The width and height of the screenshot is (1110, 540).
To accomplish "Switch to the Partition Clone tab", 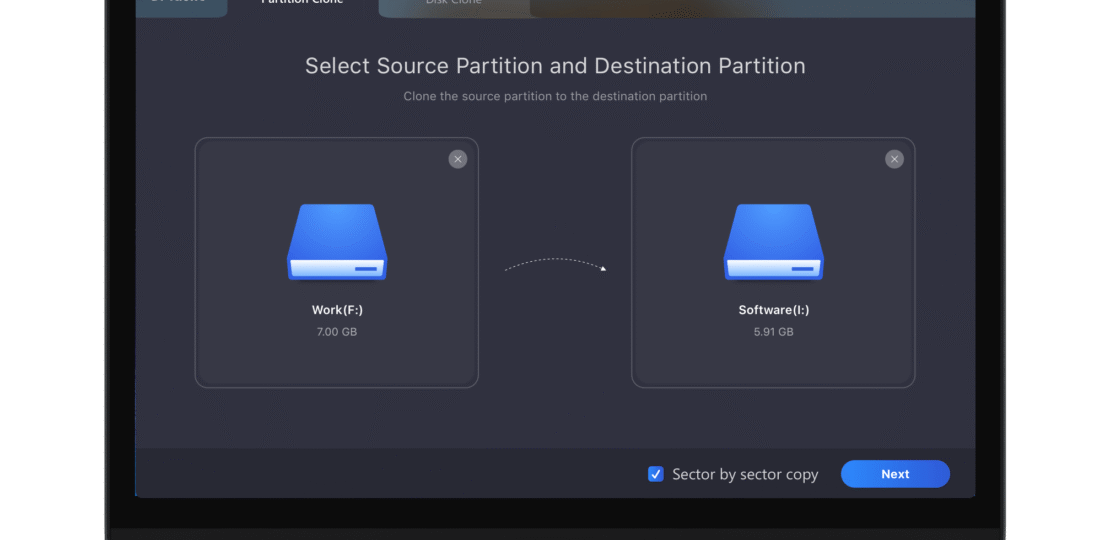I will coord(302,4).
